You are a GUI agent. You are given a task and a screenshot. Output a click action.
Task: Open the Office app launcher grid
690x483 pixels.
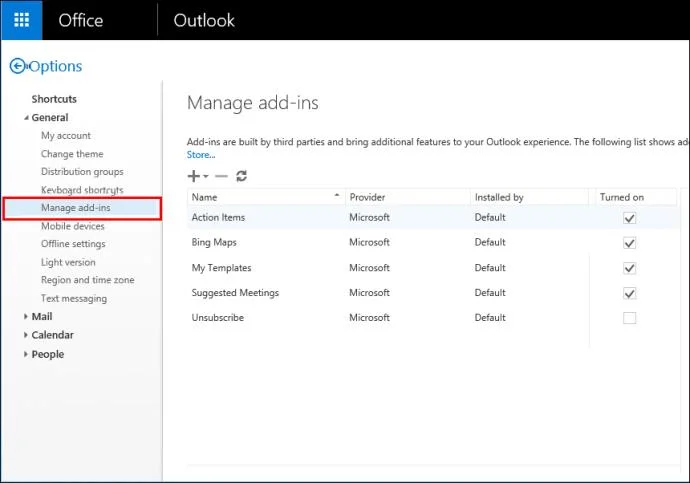(22, 20)
